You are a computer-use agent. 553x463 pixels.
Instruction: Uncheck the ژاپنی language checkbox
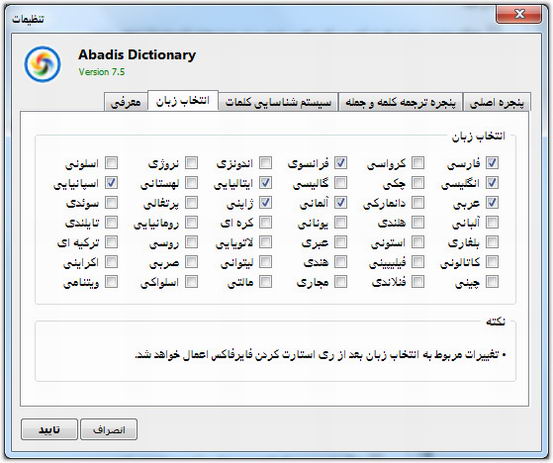tap(265, 202)
